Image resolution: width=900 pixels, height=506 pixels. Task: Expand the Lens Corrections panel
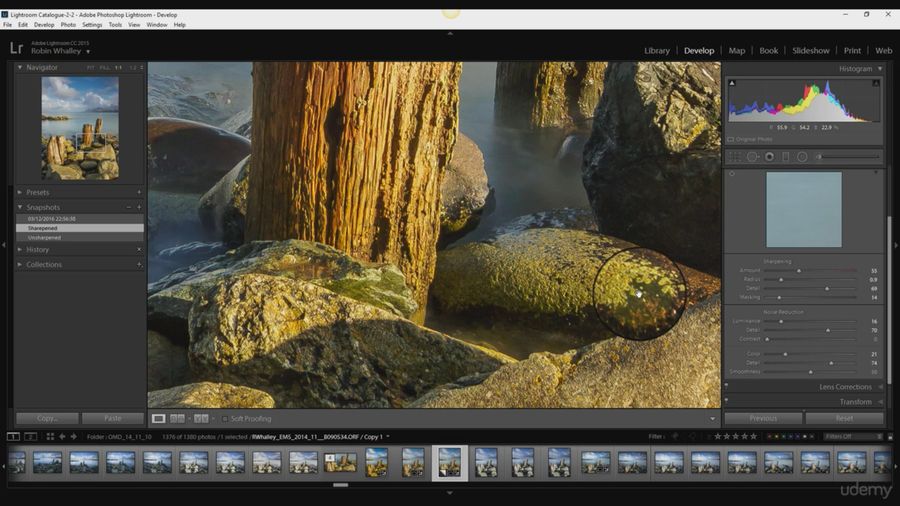[x=845, y=386]
